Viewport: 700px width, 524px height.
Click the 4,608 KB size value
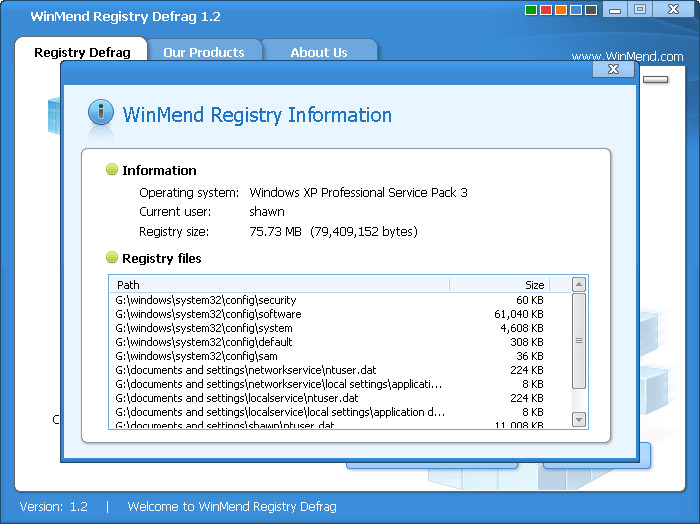coord(522,328)
